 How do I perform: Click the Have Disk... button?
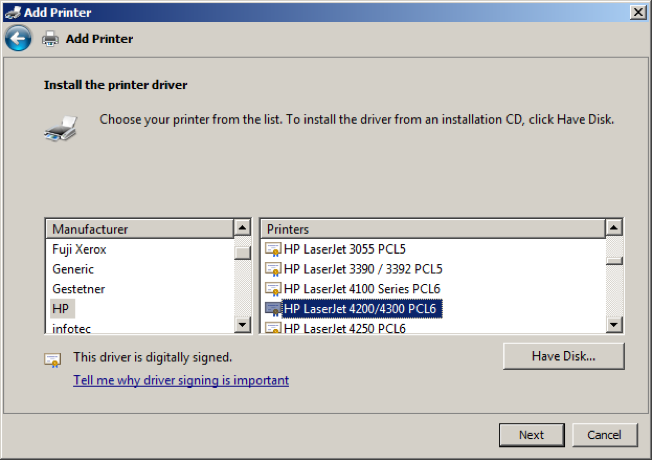[563, 356]
